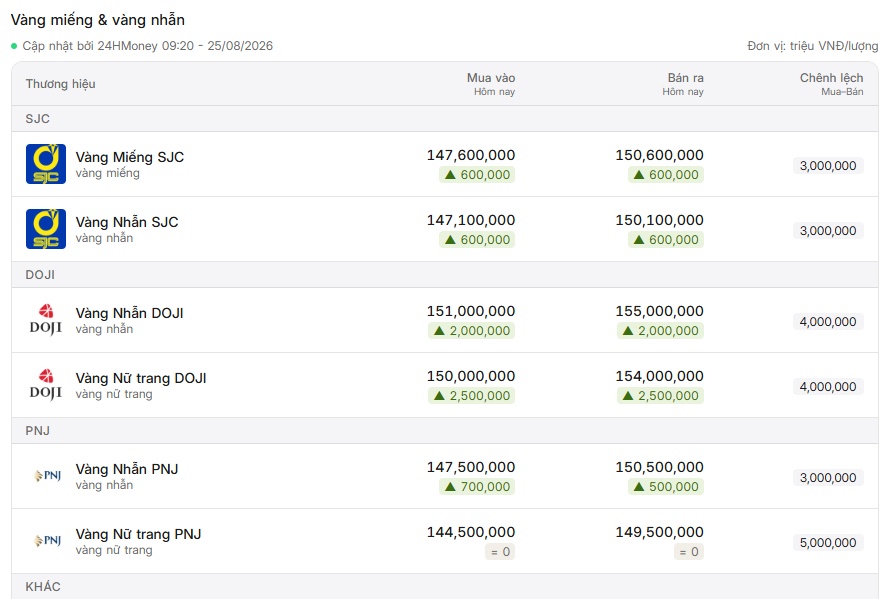
Task: Click the Cập nhật bởi 24HMoney timestamp
Action: 147,46
